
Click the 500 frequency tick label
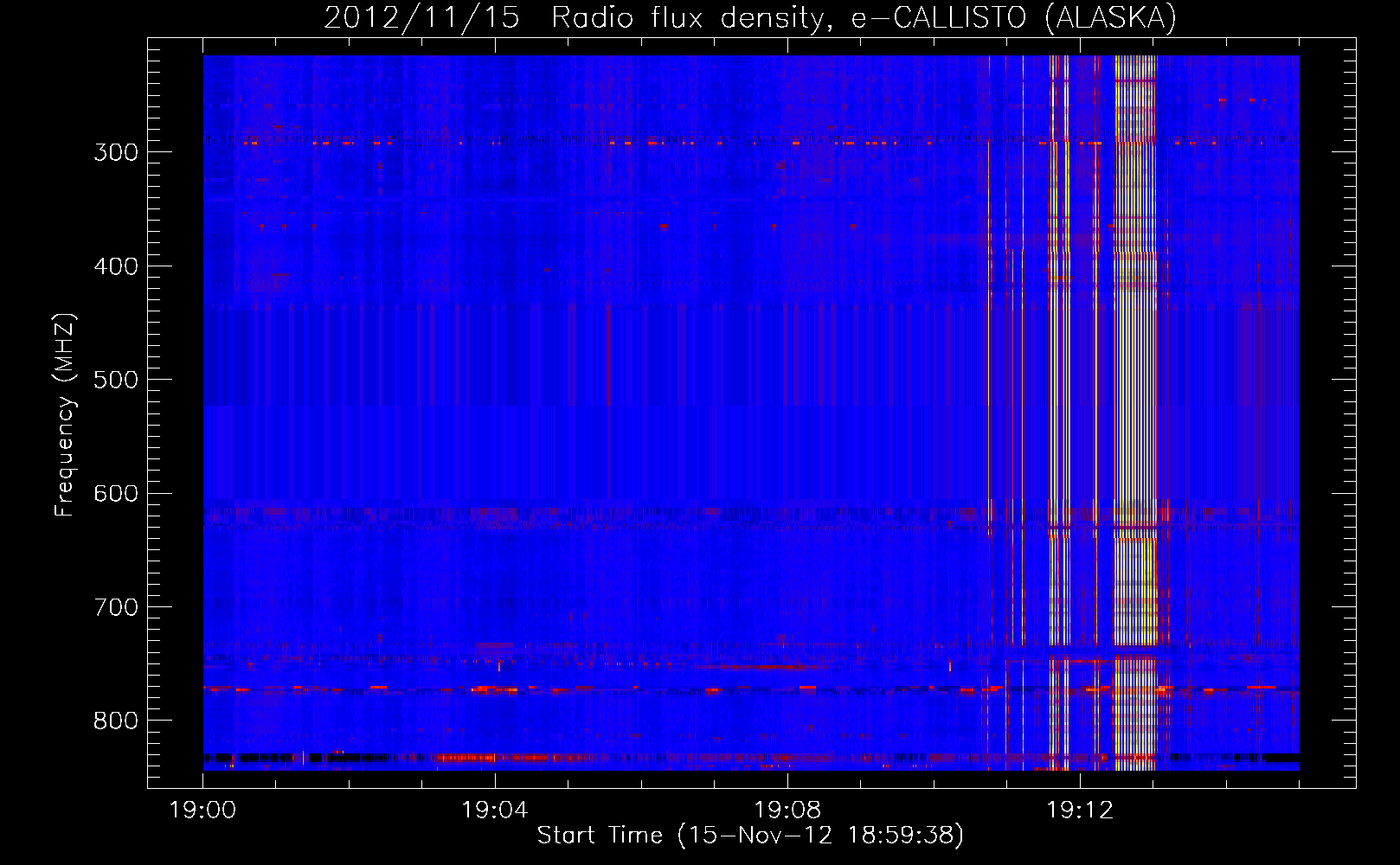(116, 380)
